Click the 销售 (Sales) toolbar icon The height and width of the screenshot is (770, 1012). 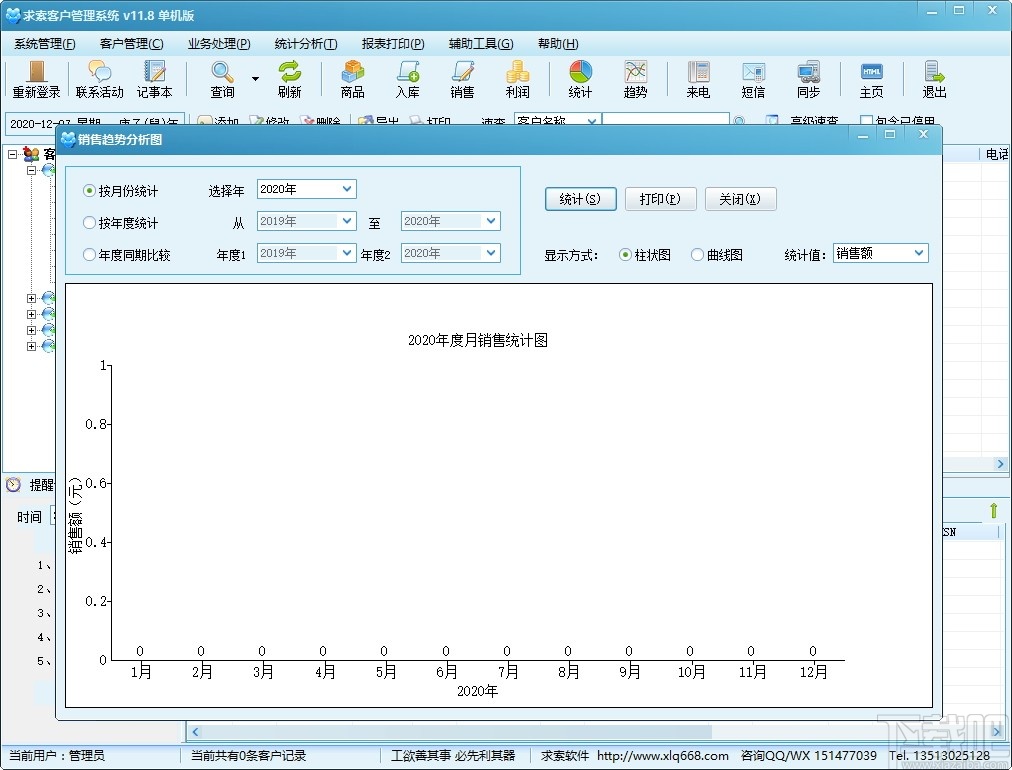pos(462,80)
